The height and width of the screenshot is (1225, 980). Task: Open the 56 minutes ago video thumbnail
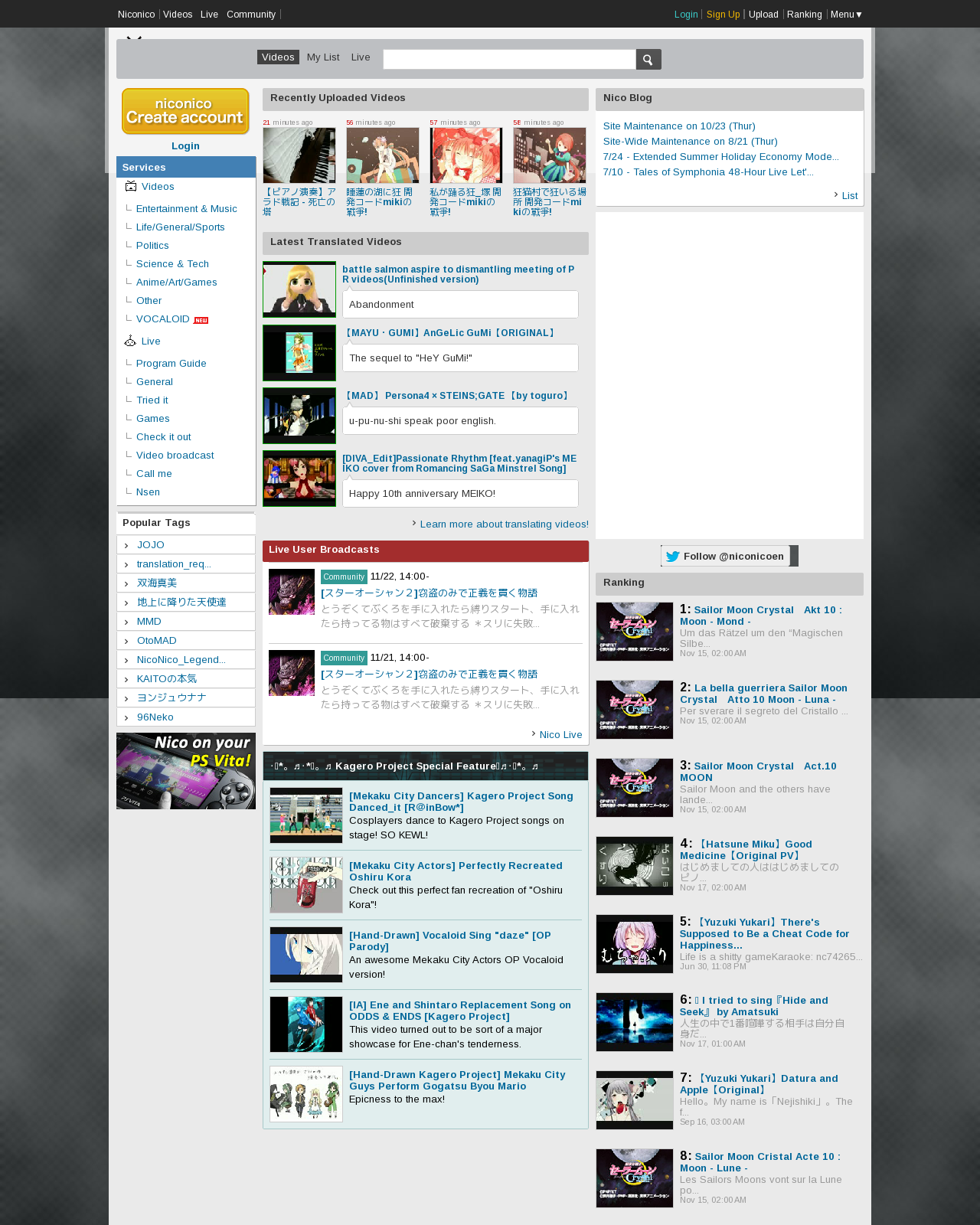(x=383, y=155)
